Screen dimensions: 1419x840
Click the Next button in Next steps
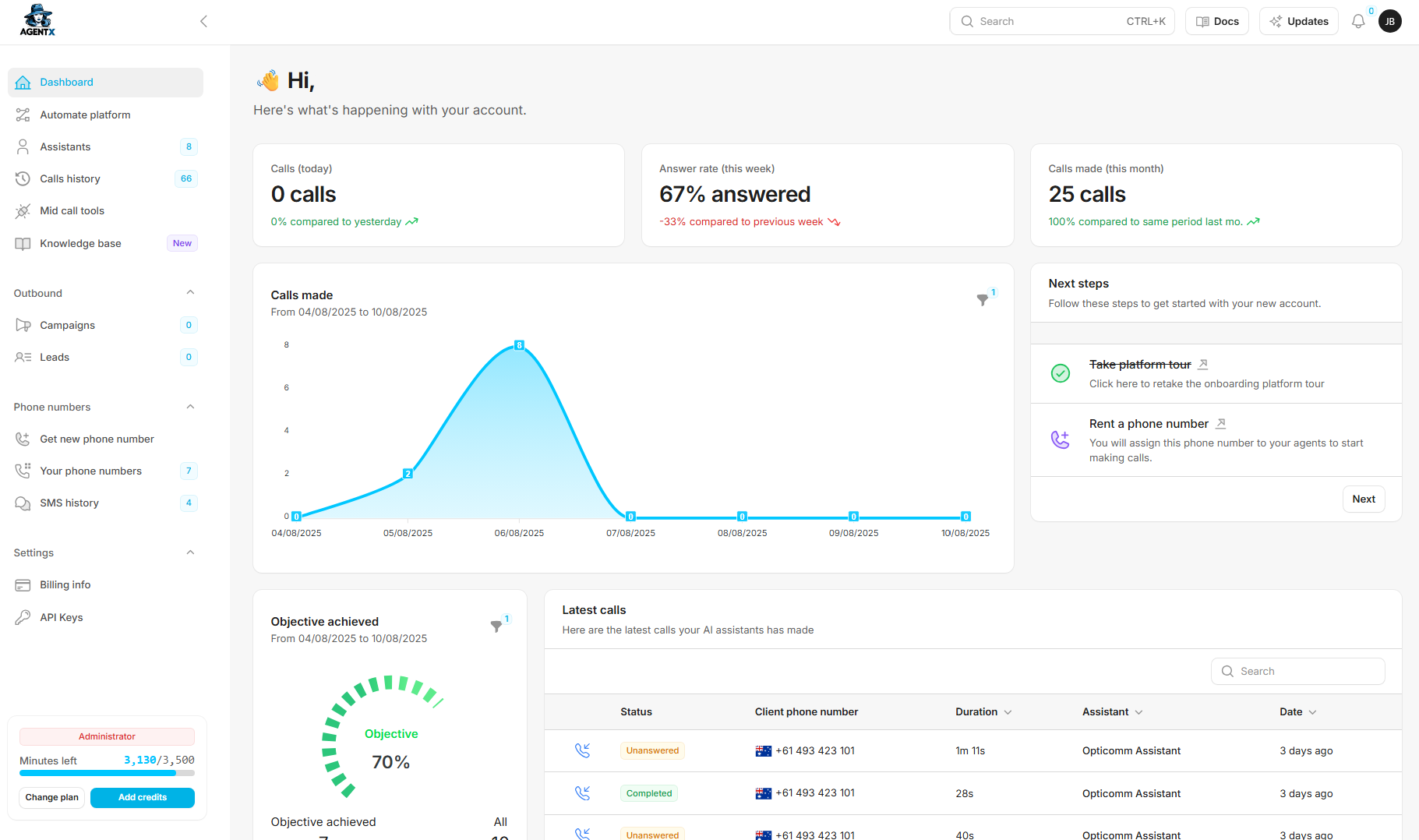(1363, 499)
